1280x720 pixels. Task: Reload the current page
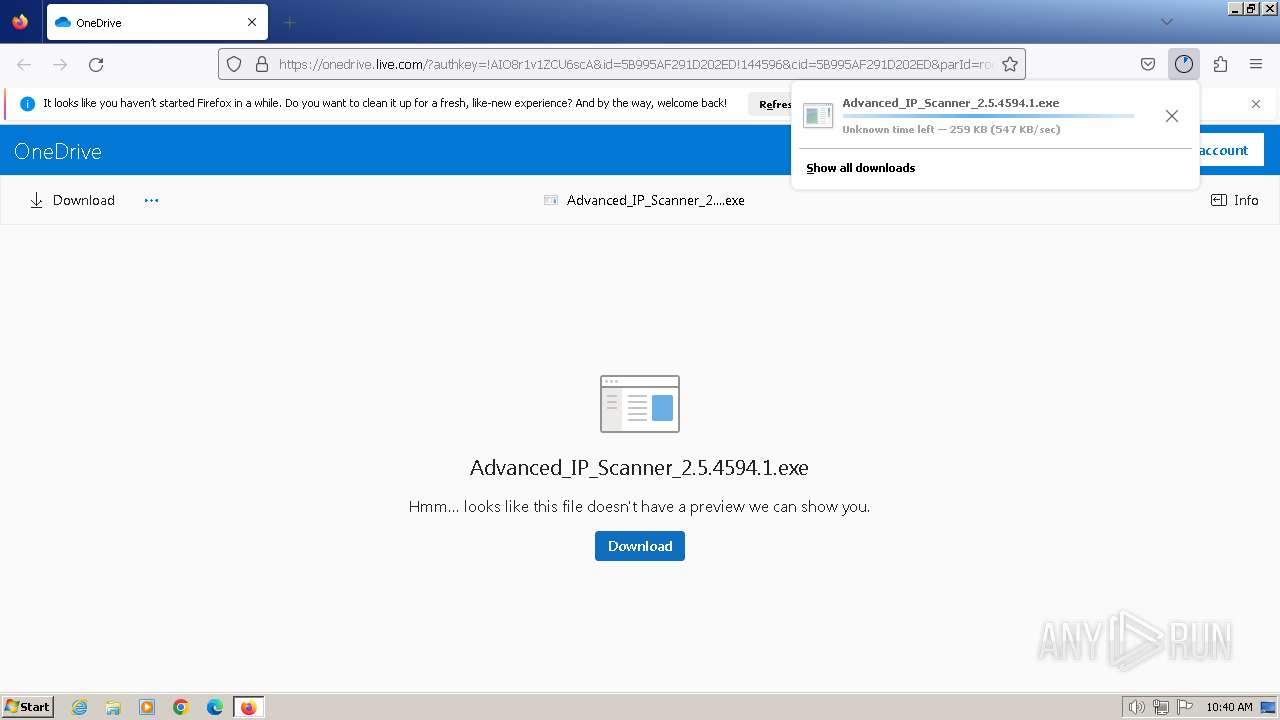click(x=96, y=64)
